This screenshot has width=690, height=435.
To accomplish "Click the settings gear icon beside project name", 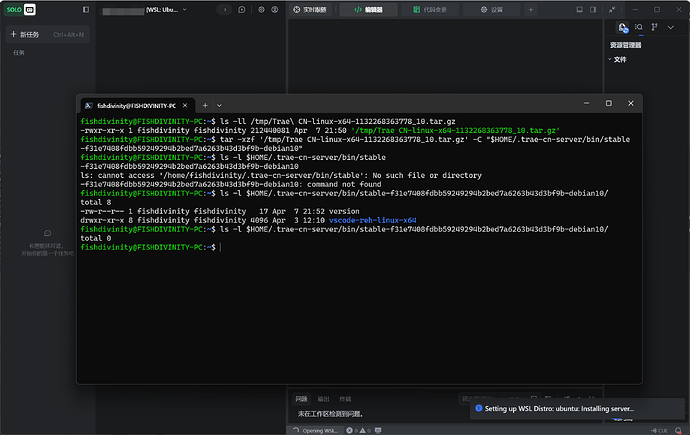I will (x=261, y=9).
